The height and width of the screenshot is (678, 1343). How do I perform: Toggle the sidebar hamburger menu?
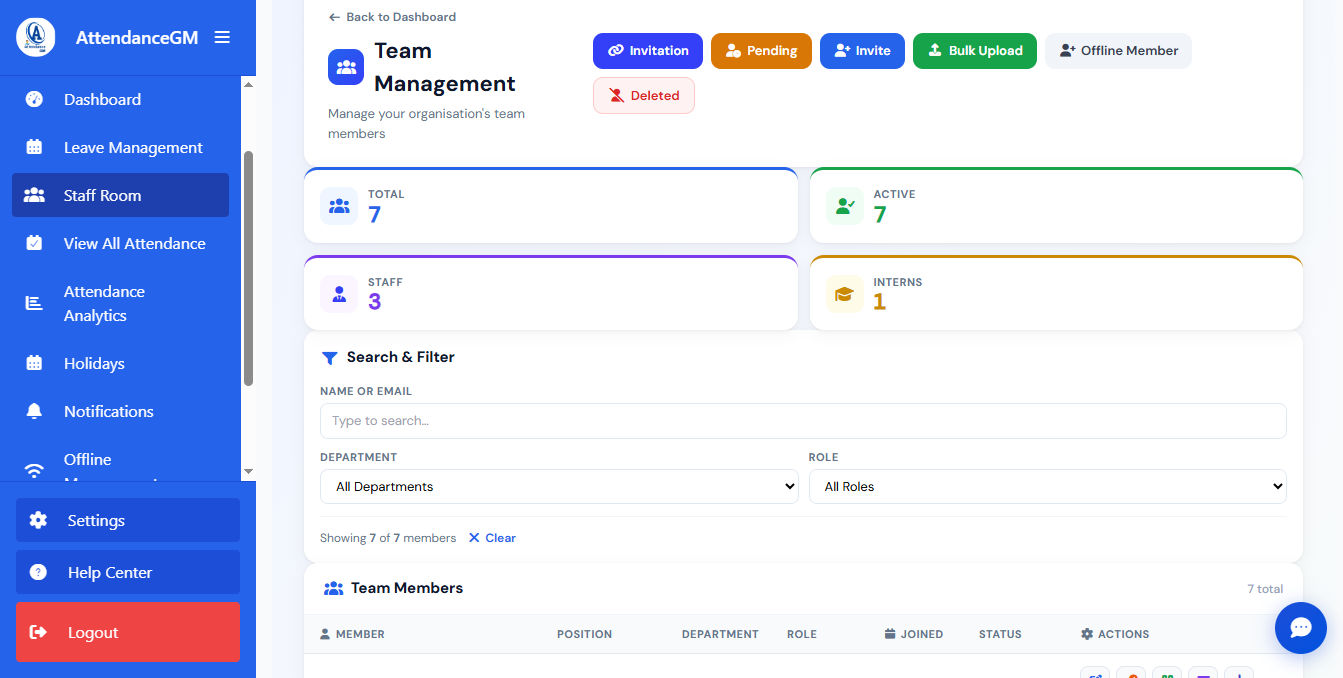pyautogui.click(x=222, y=37)
